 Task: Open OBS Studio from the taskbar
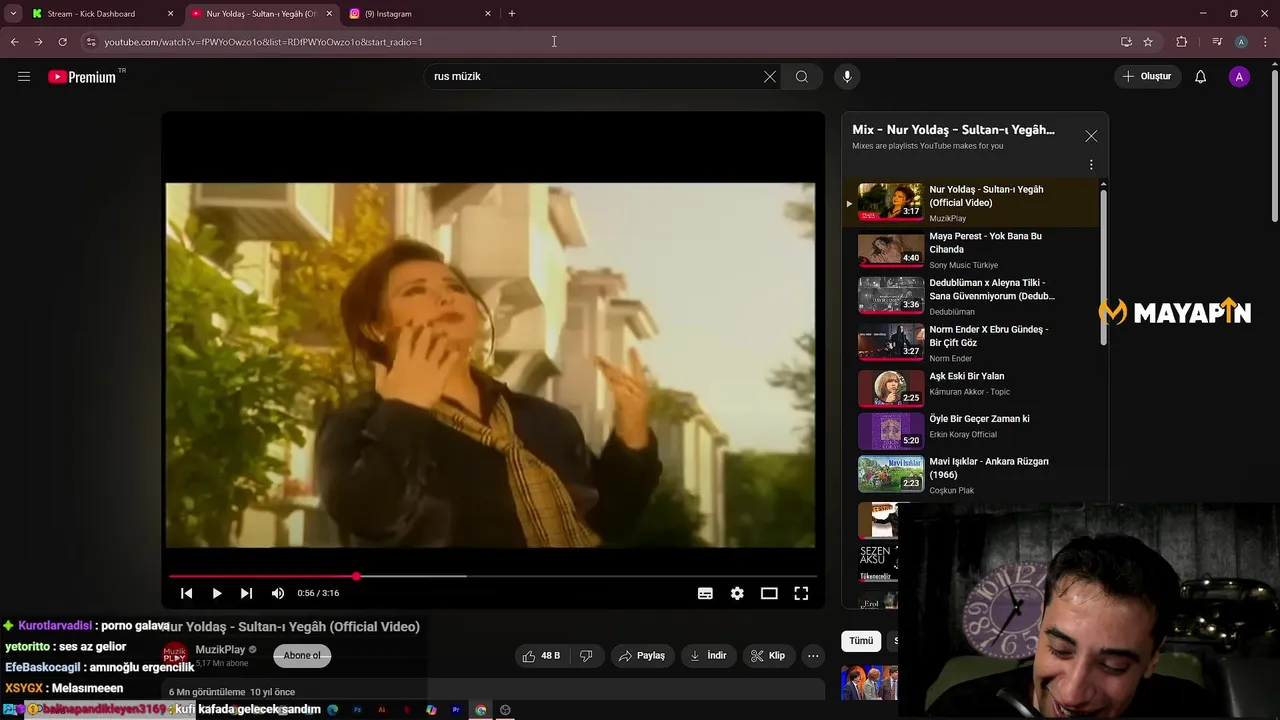(x=505, y=710)
